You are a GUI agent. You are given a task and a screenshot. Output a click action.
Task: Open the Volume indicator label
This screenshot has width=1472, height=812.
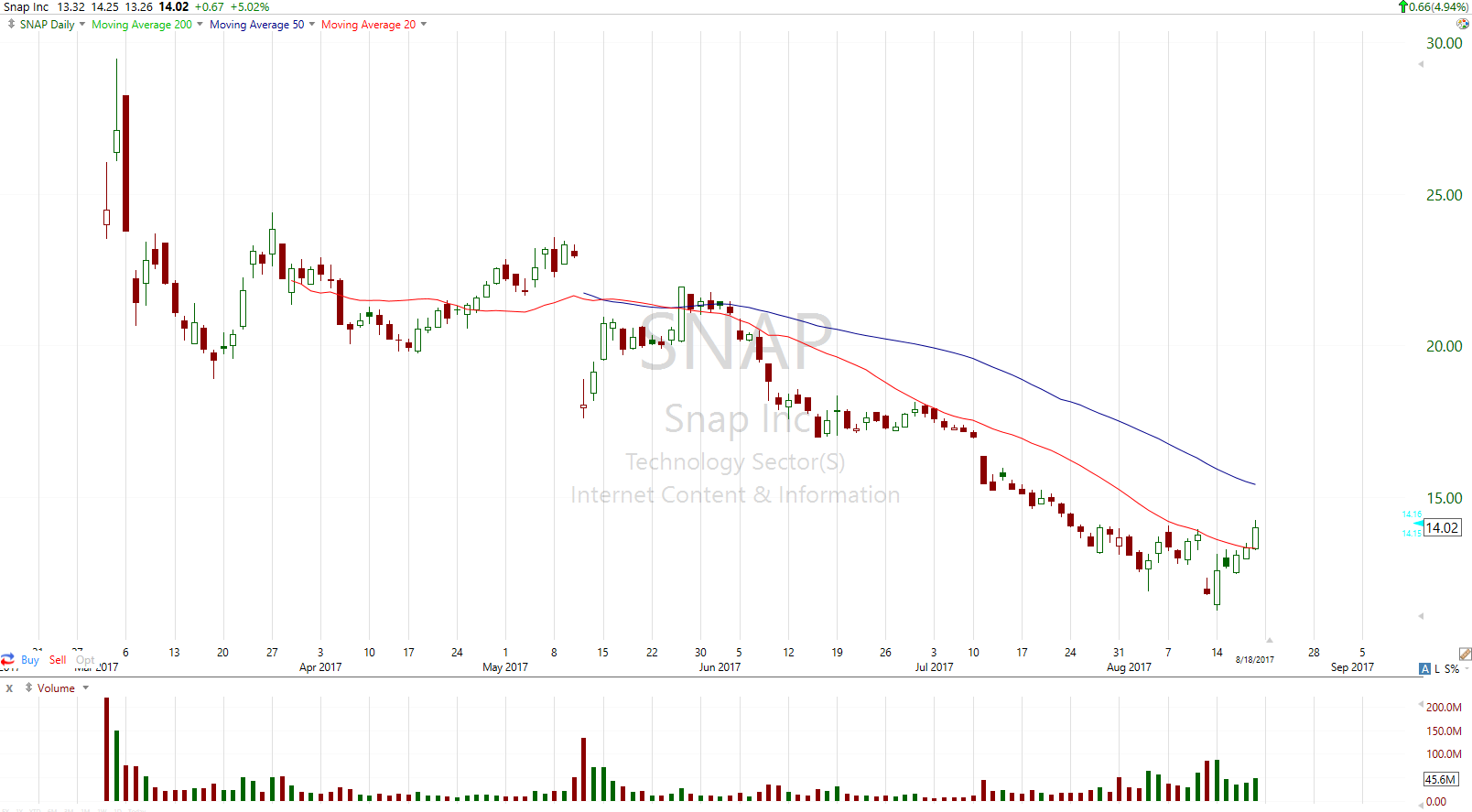point(56,688)
